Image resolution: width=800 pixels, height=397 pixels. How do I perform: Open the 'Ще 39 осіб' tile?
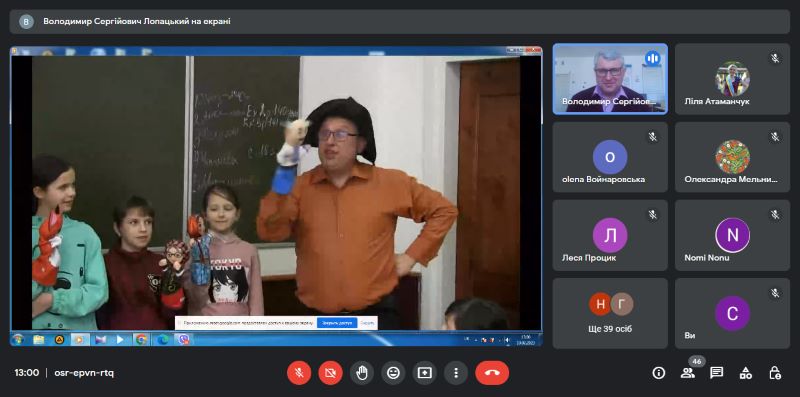pyautogui.click(x=610, y=313)
